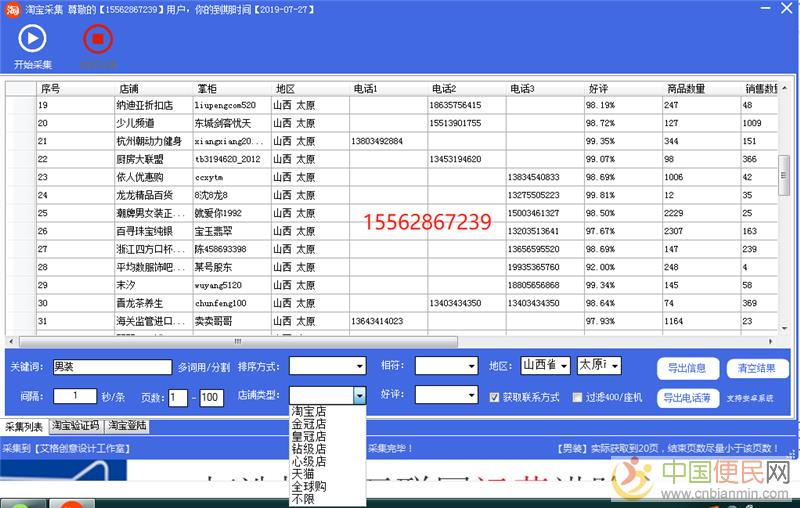Click the 导出信息 button
Image resolution: width=800 pixels, height=508 pixels.
coord(687,368)
